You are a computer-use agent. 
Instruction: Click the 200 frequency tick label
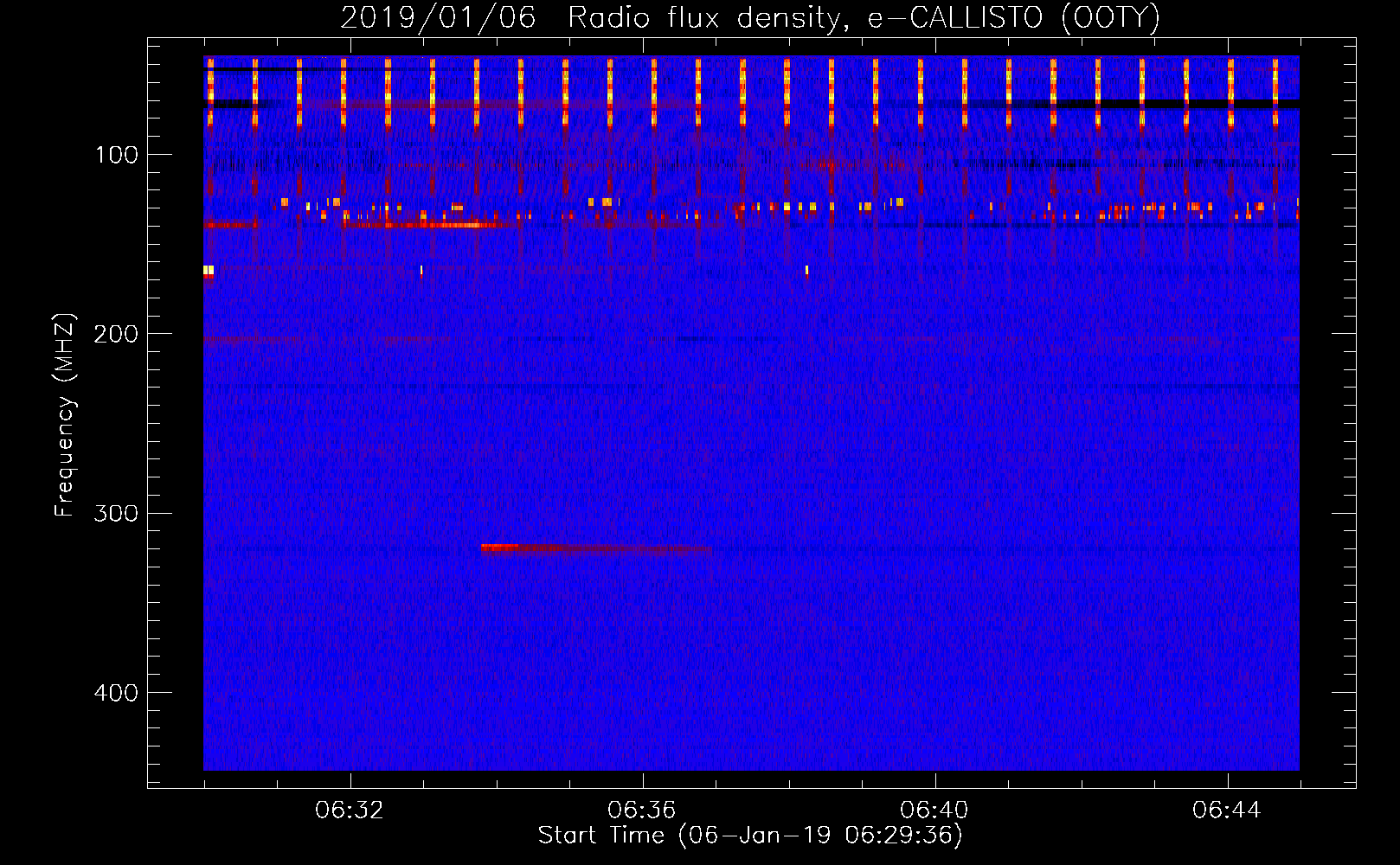click(x=116, y=334)
